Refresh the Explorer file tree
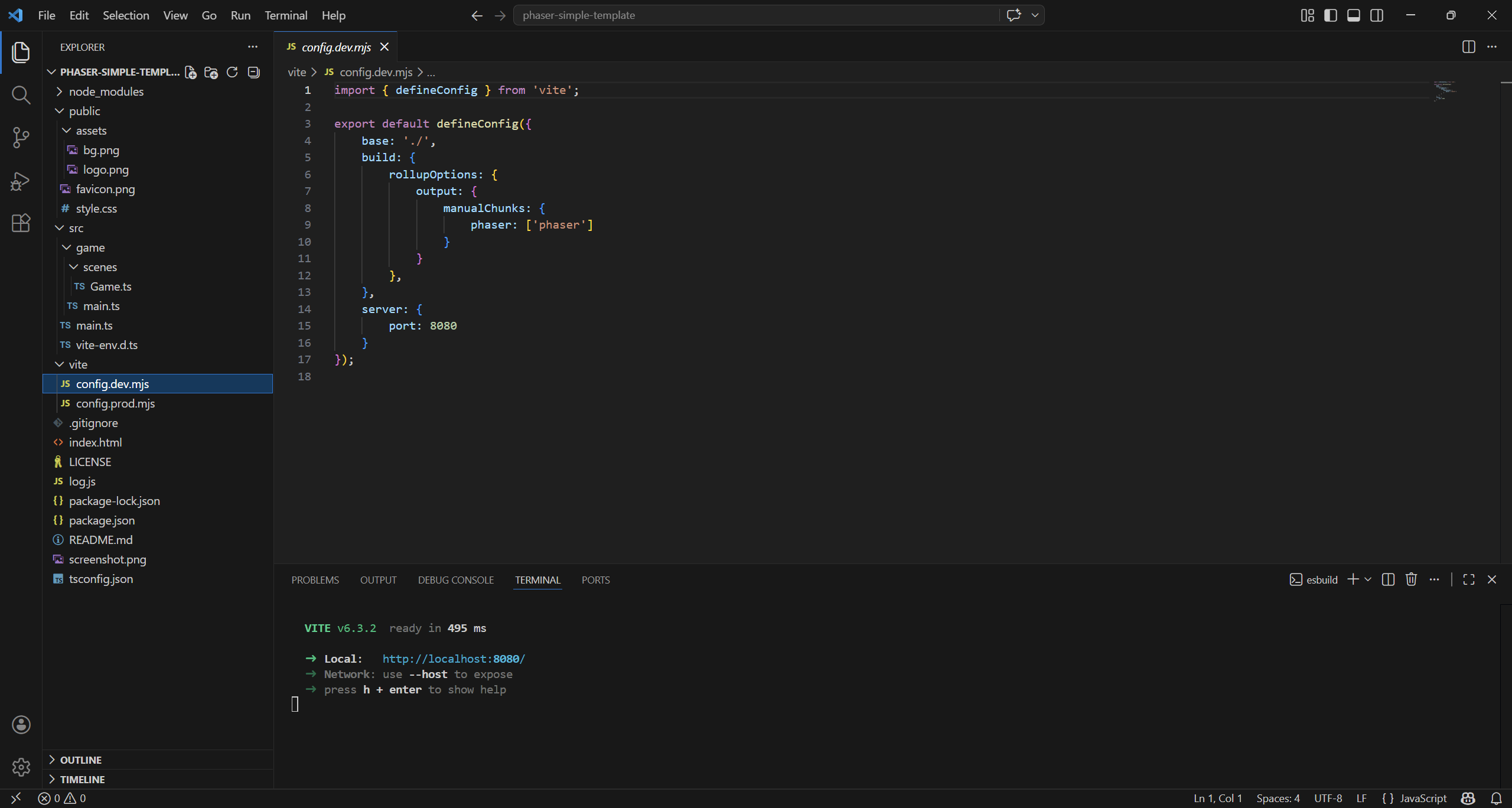The image size is (1512, 808). point(232,72)
